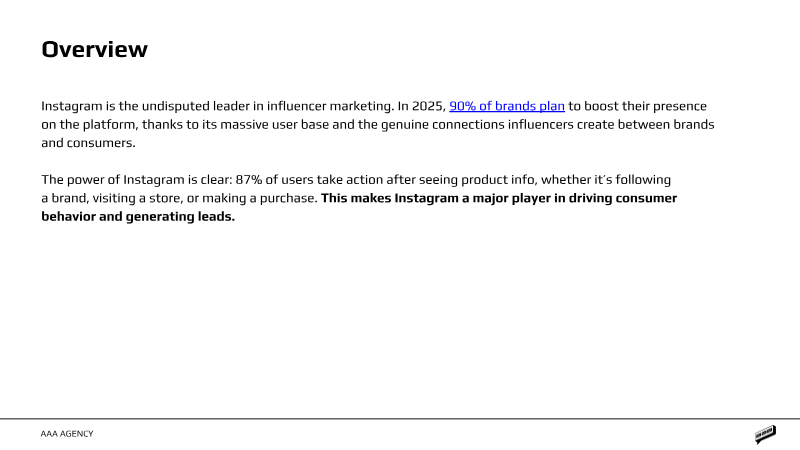The height and width of the screenshot is (450, 800).
Task: Click the AAA Agency speech-bubble logo icon
Action: [x=765, y=434]
